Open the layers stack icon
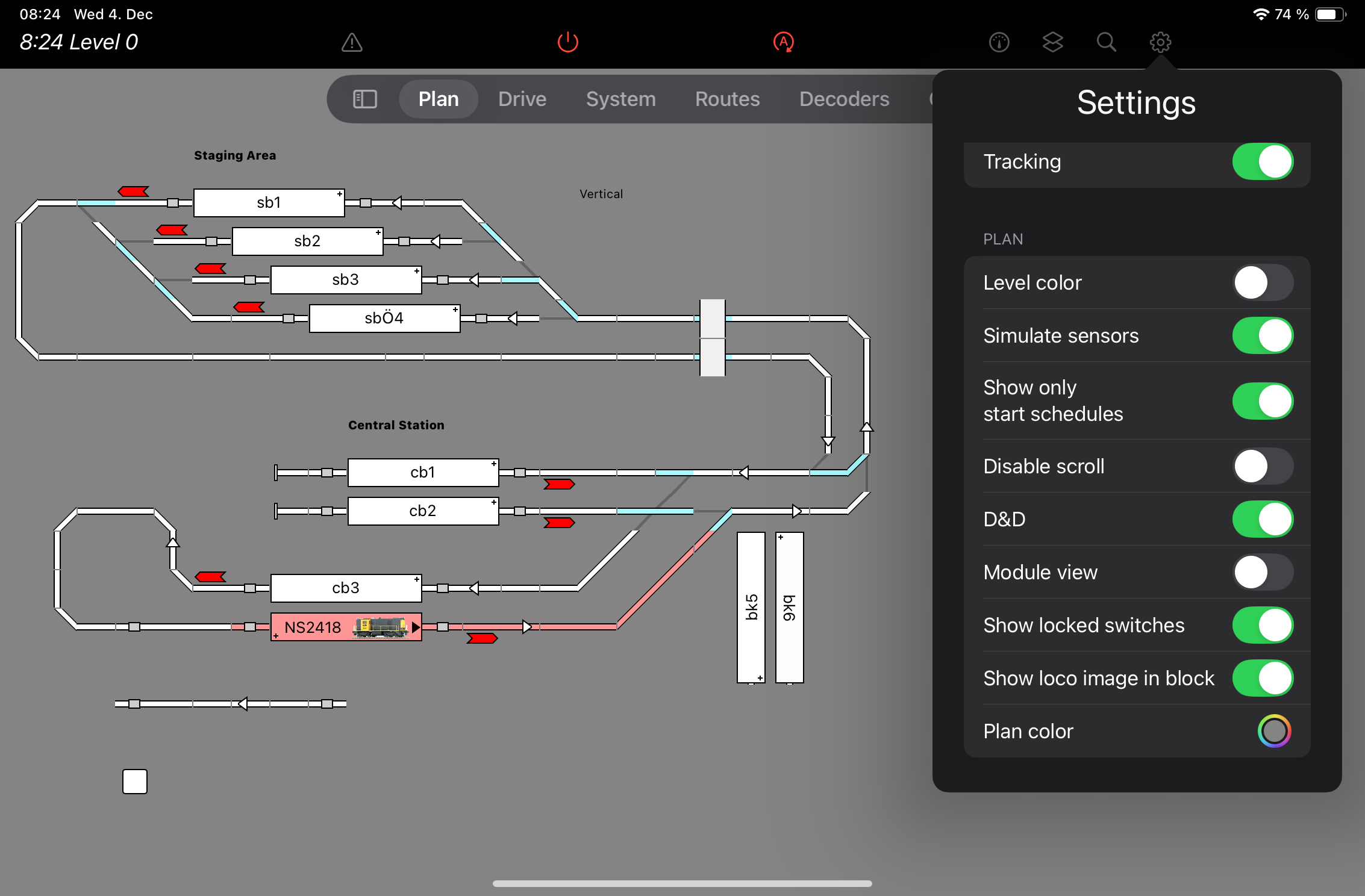1365x896 pixels. pyautogui.click(x=1052, y=42)
